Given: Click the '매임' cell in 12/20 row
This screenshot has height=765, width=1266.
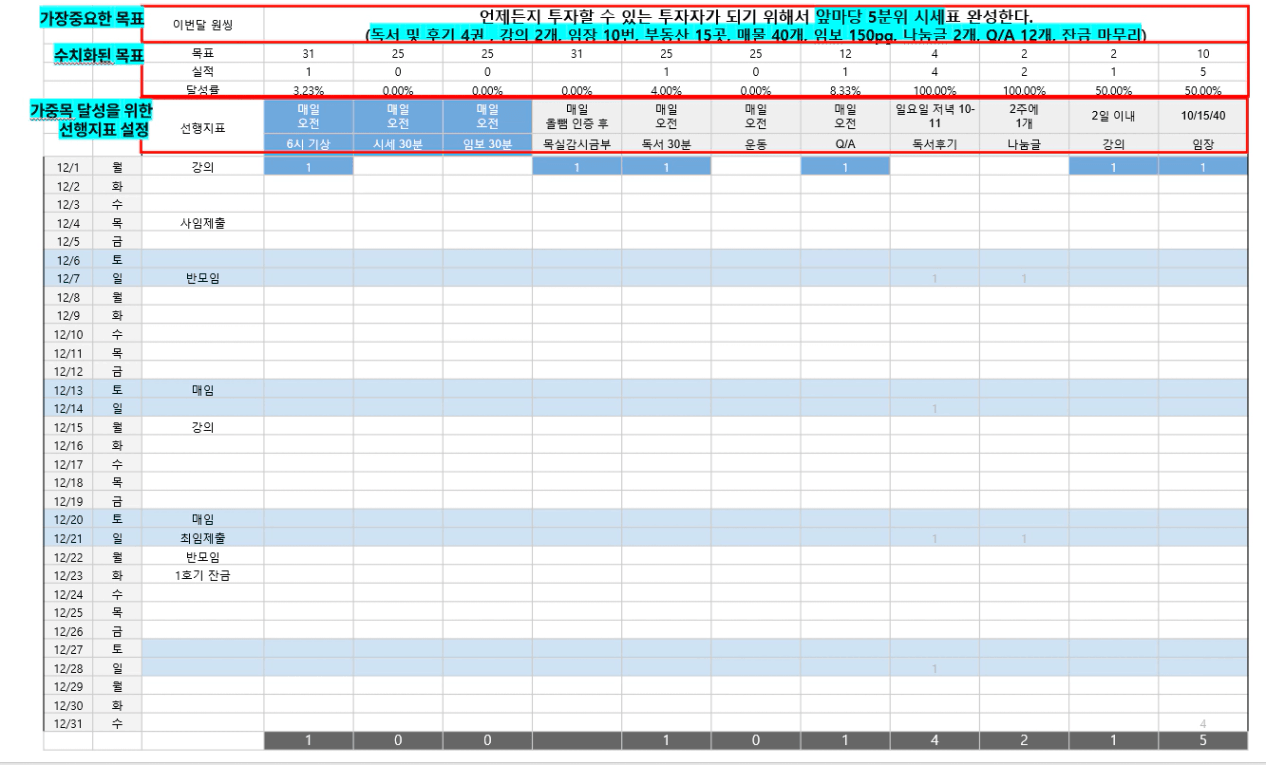Looking at the screenshot, I should point(203,519).
